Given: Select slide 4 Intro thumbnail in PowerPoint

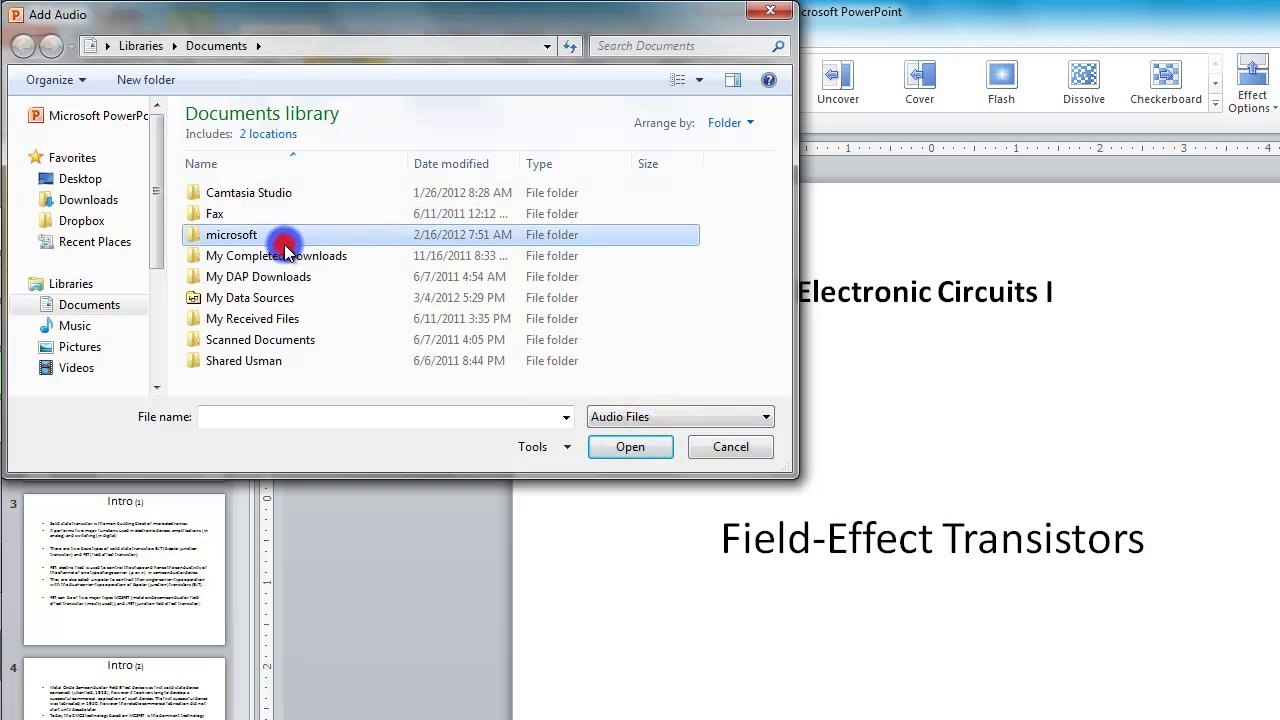Looking at the screenshot, I should [124, 688].
